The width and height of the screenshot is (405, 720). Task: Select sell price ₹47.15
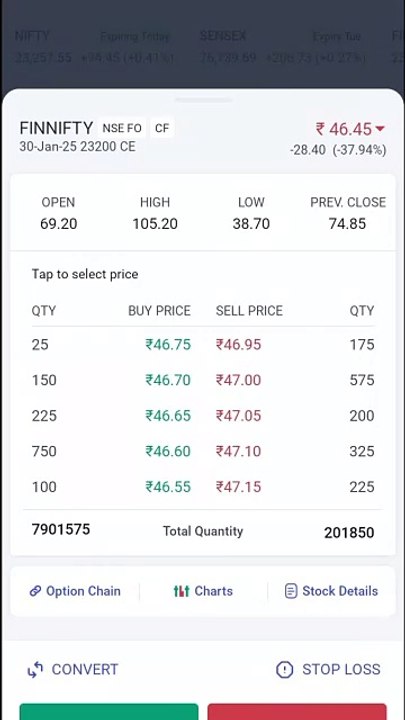click(x=238, y=487)
